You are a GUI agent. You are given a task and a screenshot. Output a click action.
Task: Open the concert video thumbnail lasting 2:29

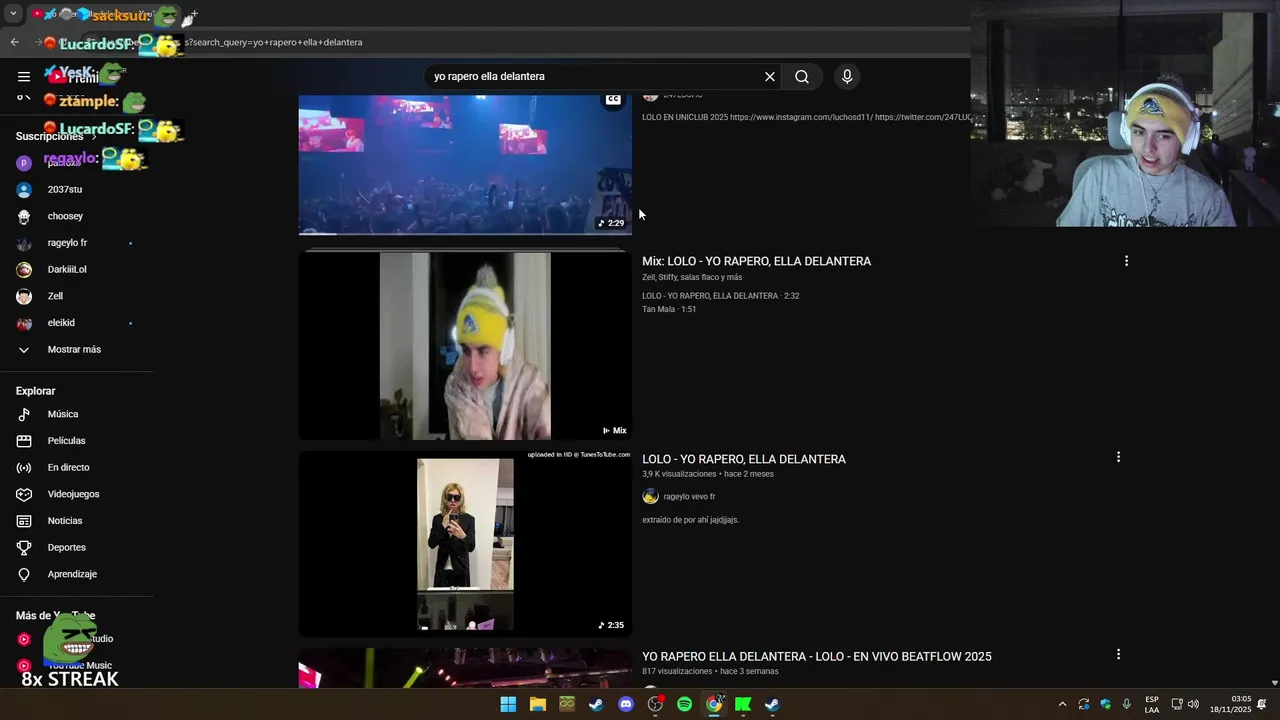(x=465, y=164)
